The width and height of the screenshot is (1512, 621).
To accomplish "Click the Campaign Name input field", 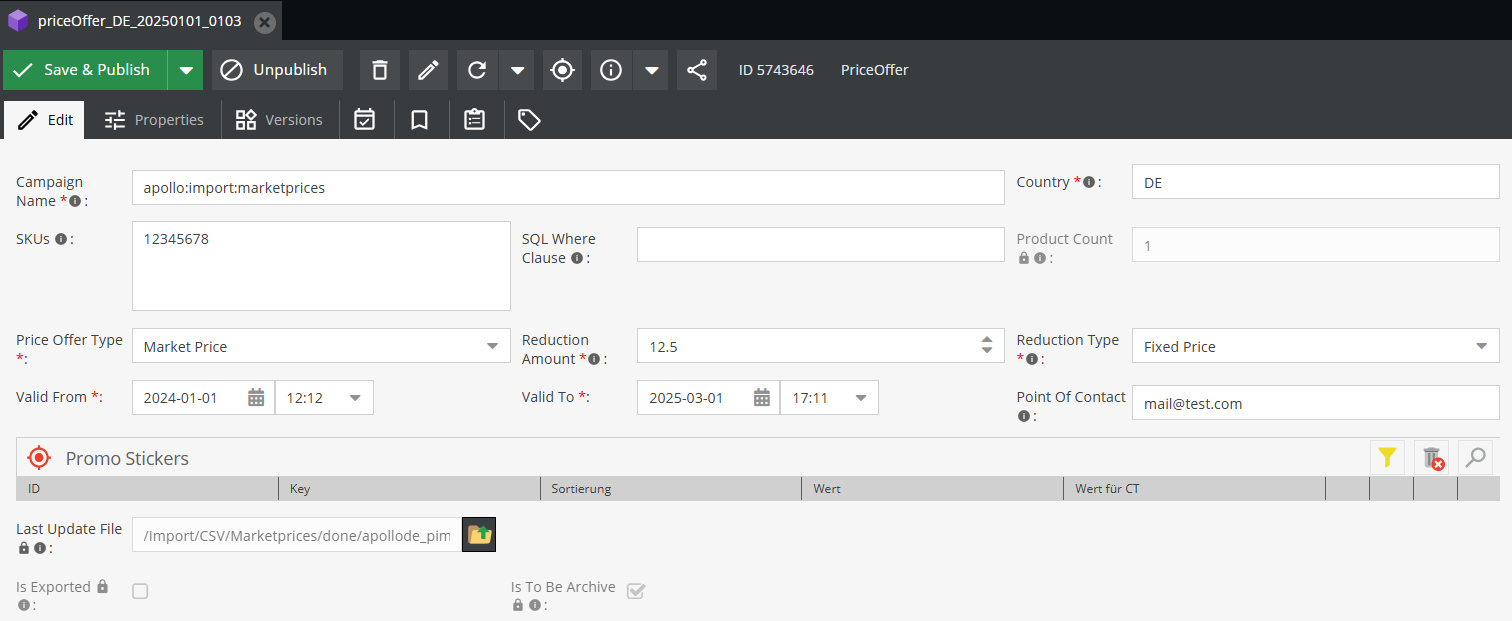I will (568, 187).
